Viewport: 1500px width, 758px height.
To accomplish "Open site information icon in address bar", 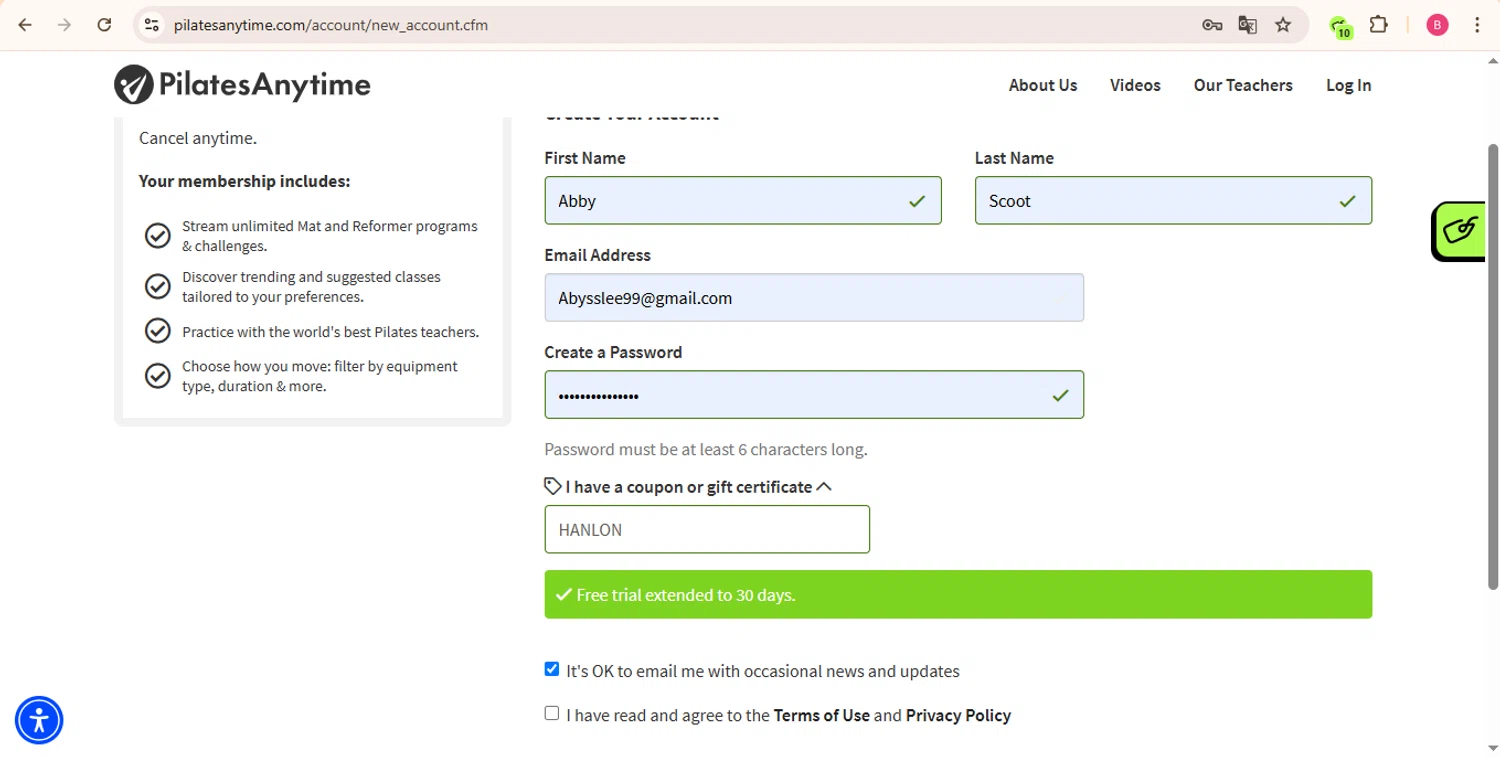I will click(152, 25).
